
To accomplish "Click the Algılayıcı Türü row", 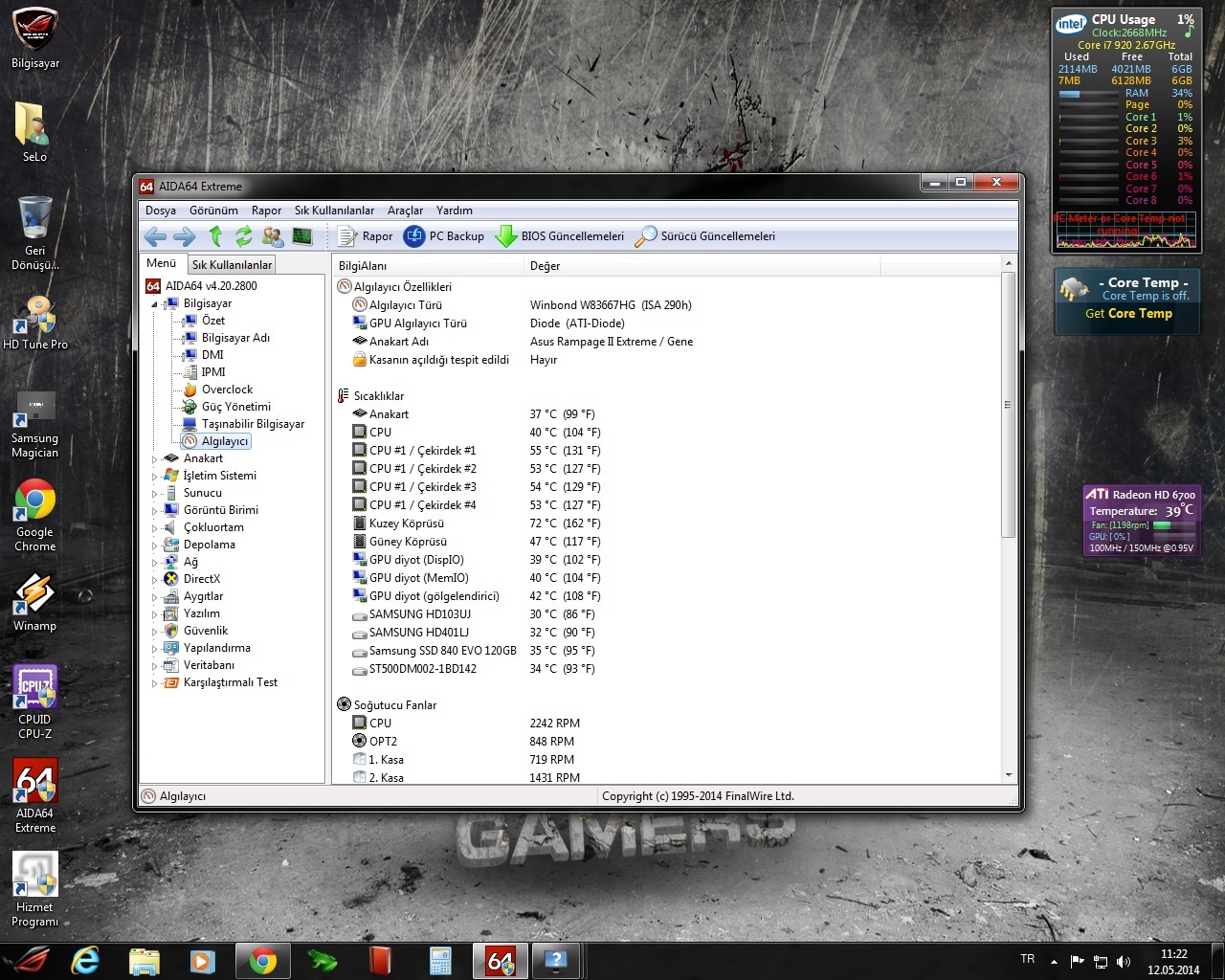I will (666, 305).
